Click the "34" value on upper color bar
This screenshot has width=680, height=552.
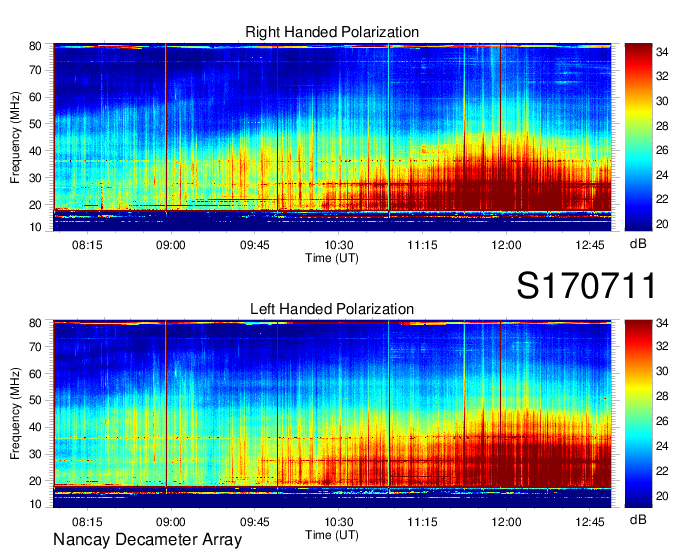(x=662, y=52)
